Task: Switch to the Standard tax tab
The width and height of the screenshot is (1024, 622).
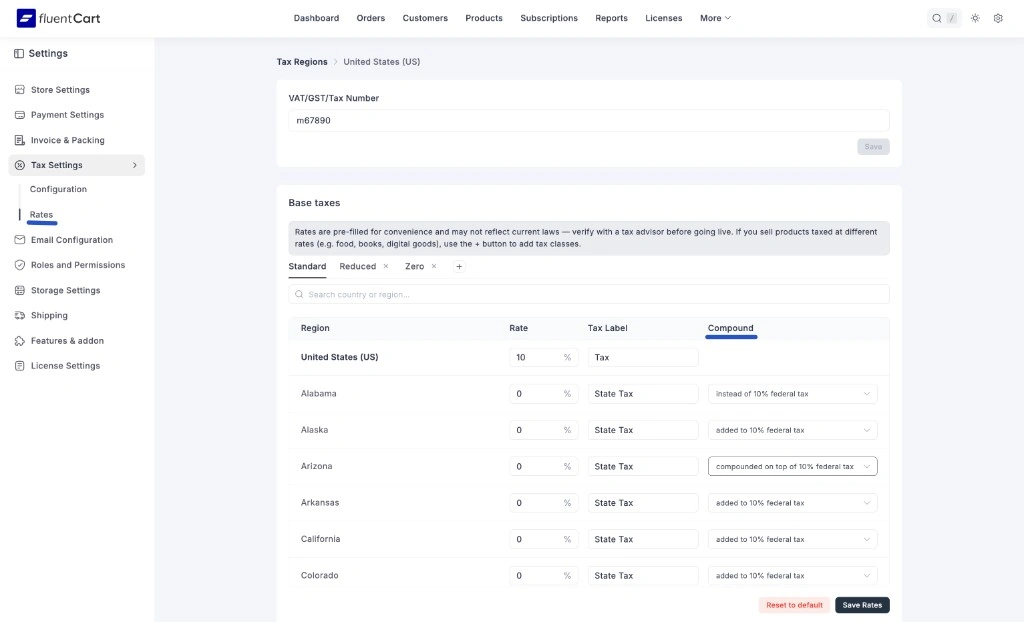Action: pos(307,267)
